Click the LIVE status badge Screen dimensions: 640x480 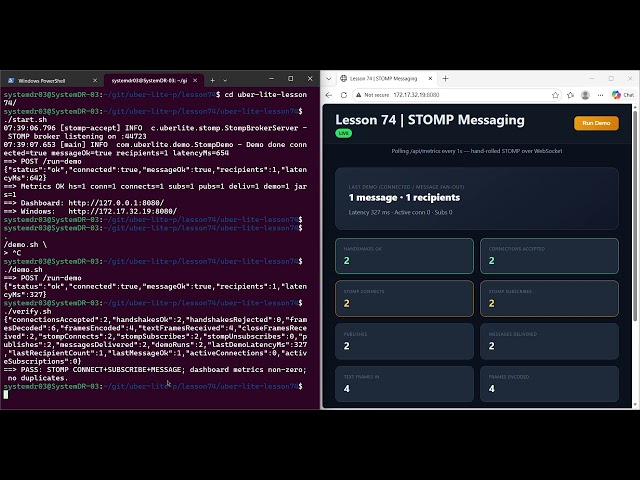point(344,133)
